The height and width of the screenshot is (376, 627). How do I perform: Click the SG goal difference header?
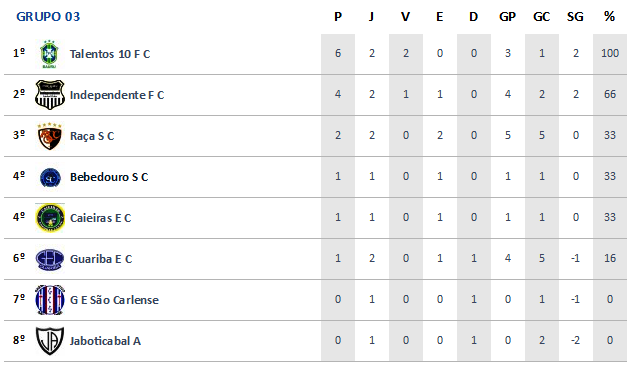coord(575,17)
